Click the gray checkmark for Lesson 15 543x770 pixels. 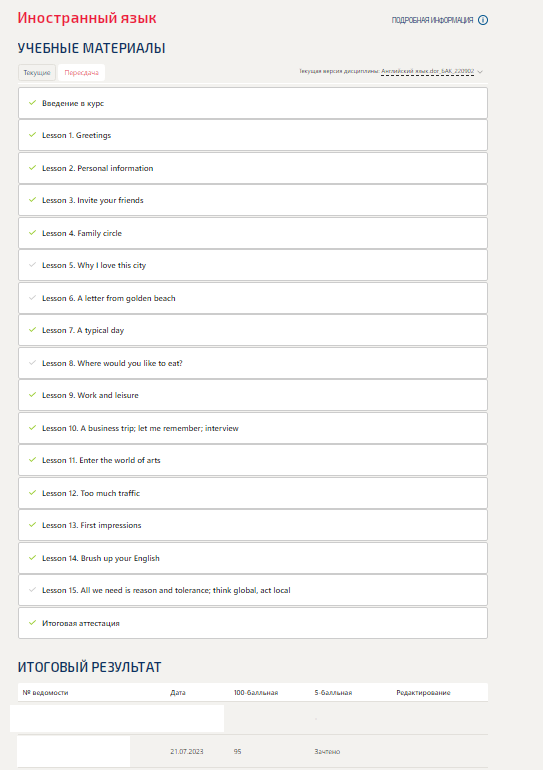32,590
